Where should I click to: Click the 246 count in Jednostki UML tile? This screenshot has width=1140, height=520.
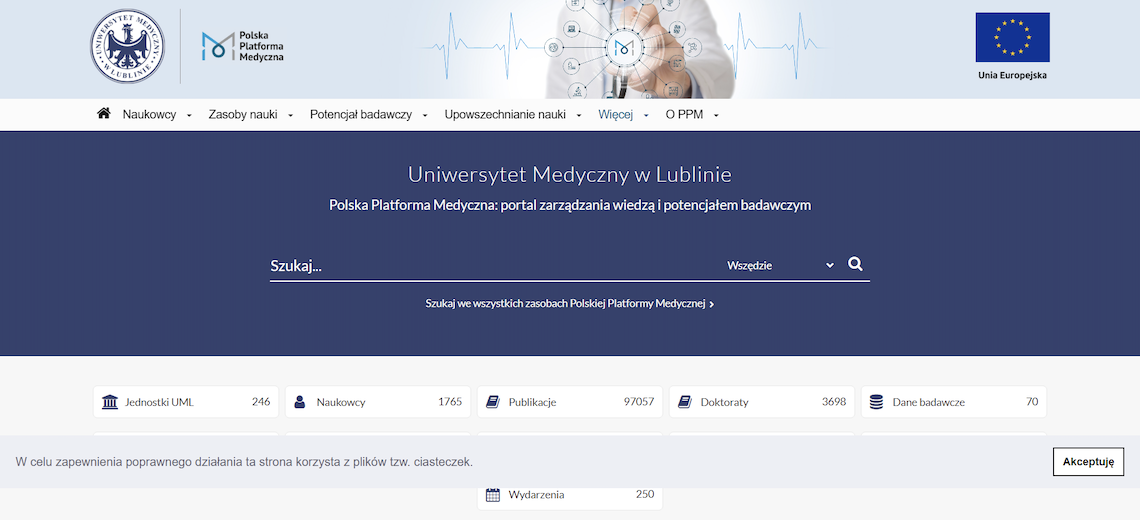261,401
